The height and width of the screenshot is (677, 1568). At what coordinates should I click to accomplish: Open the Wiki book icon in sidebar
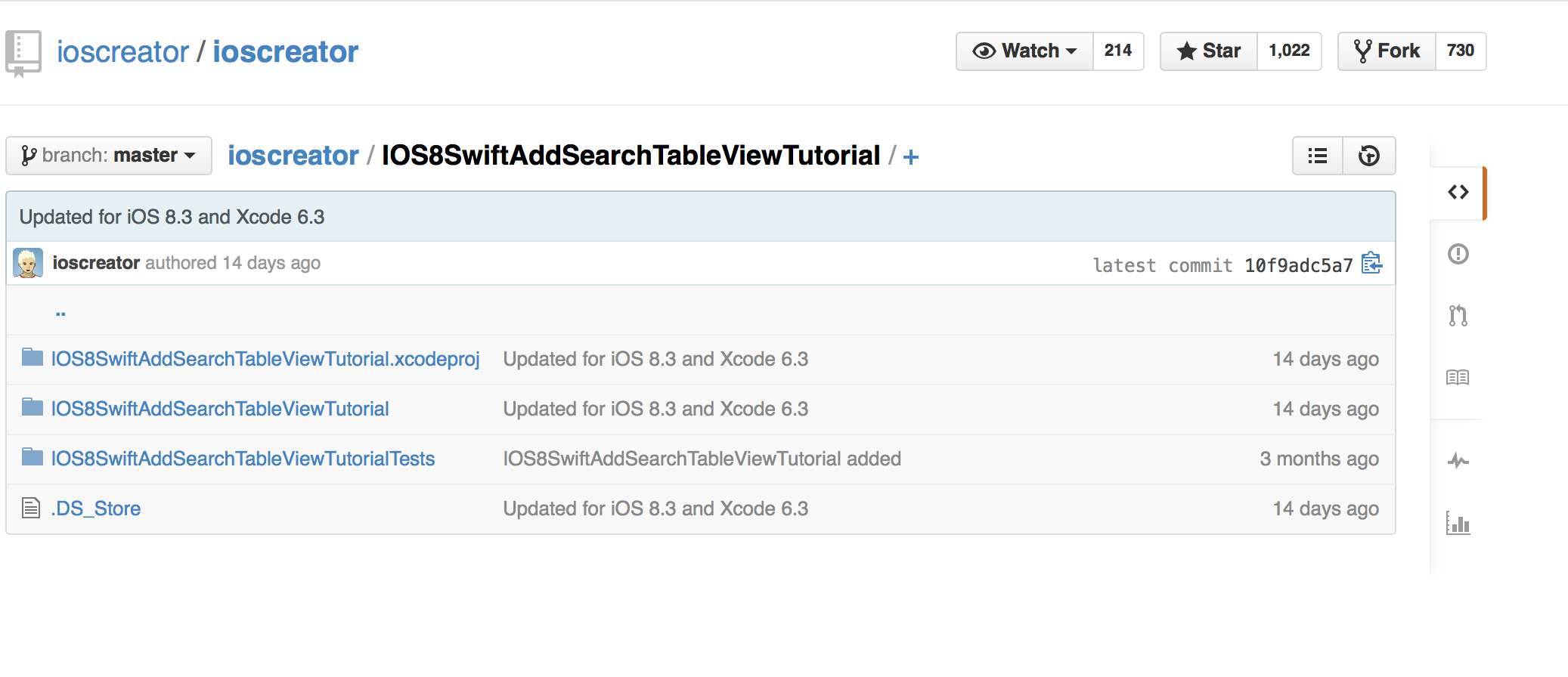(1458, 377)
